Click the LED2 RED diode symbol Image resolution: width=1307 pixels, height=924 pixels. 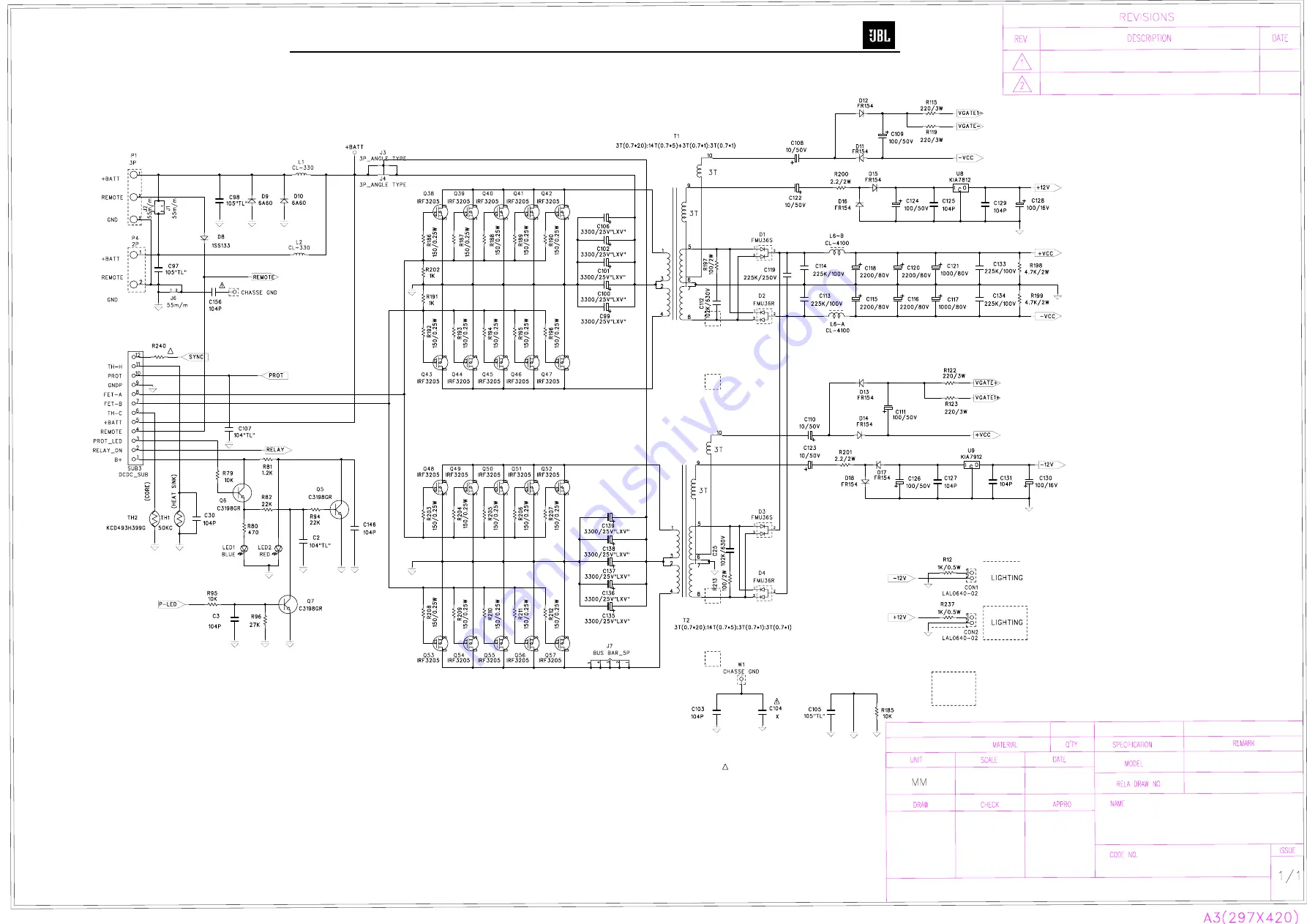point(277,549)
